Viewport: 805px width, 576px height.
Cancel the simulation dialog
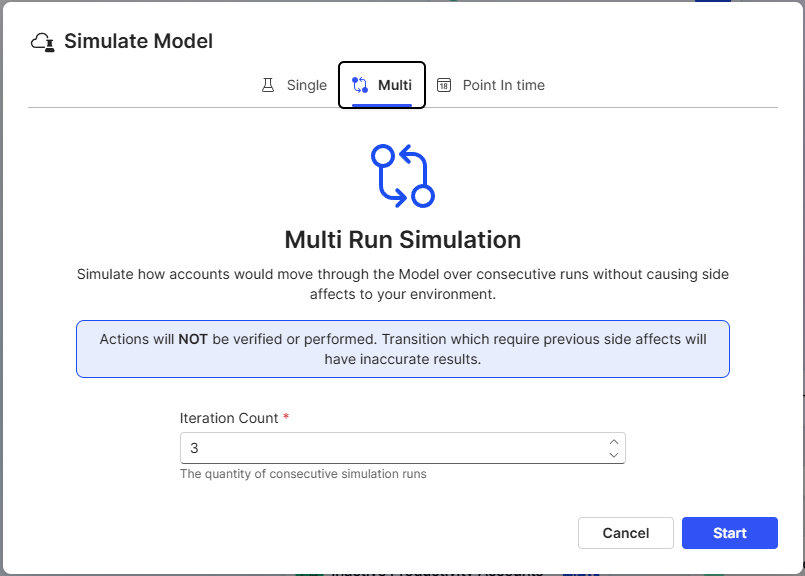[x=626, y=533]
